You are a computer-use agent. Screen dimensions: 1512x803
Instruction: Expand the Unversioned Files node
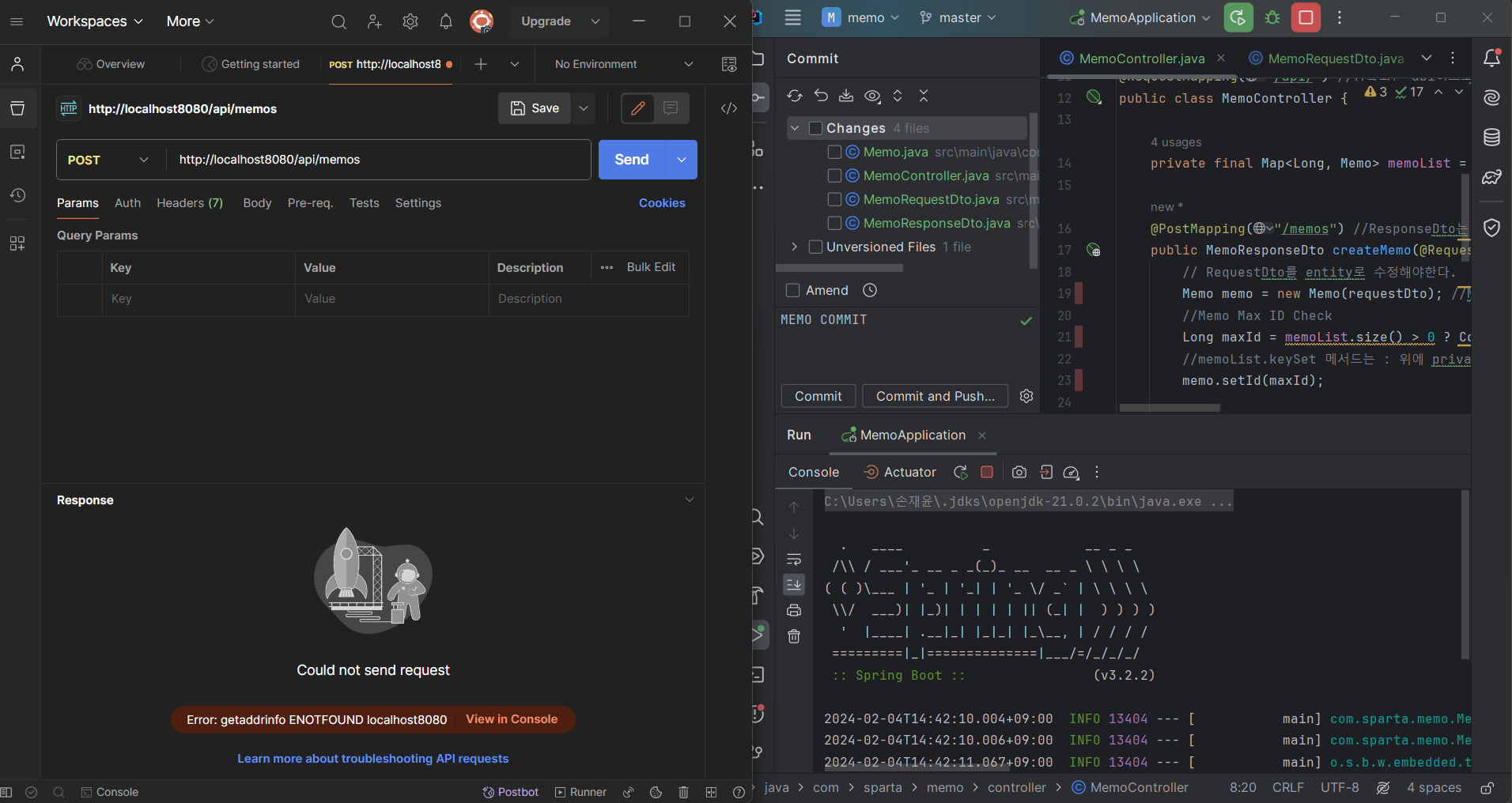click(795, 247)
